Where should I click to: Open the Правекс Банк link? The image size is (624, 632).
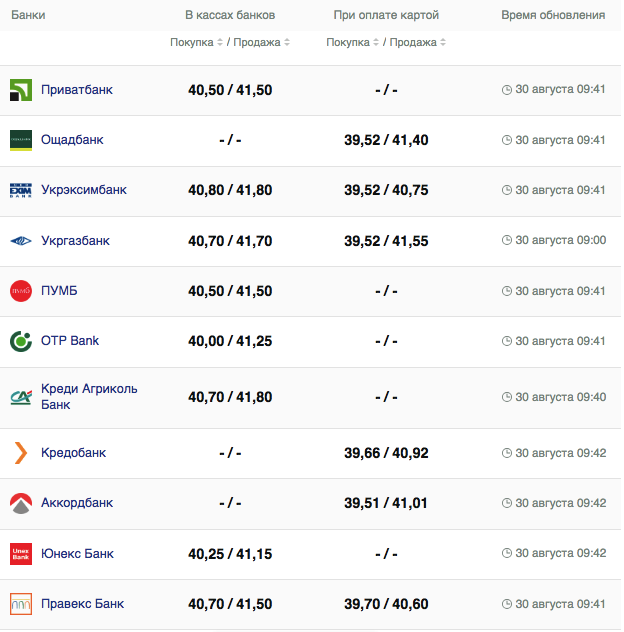click(83, 604)
